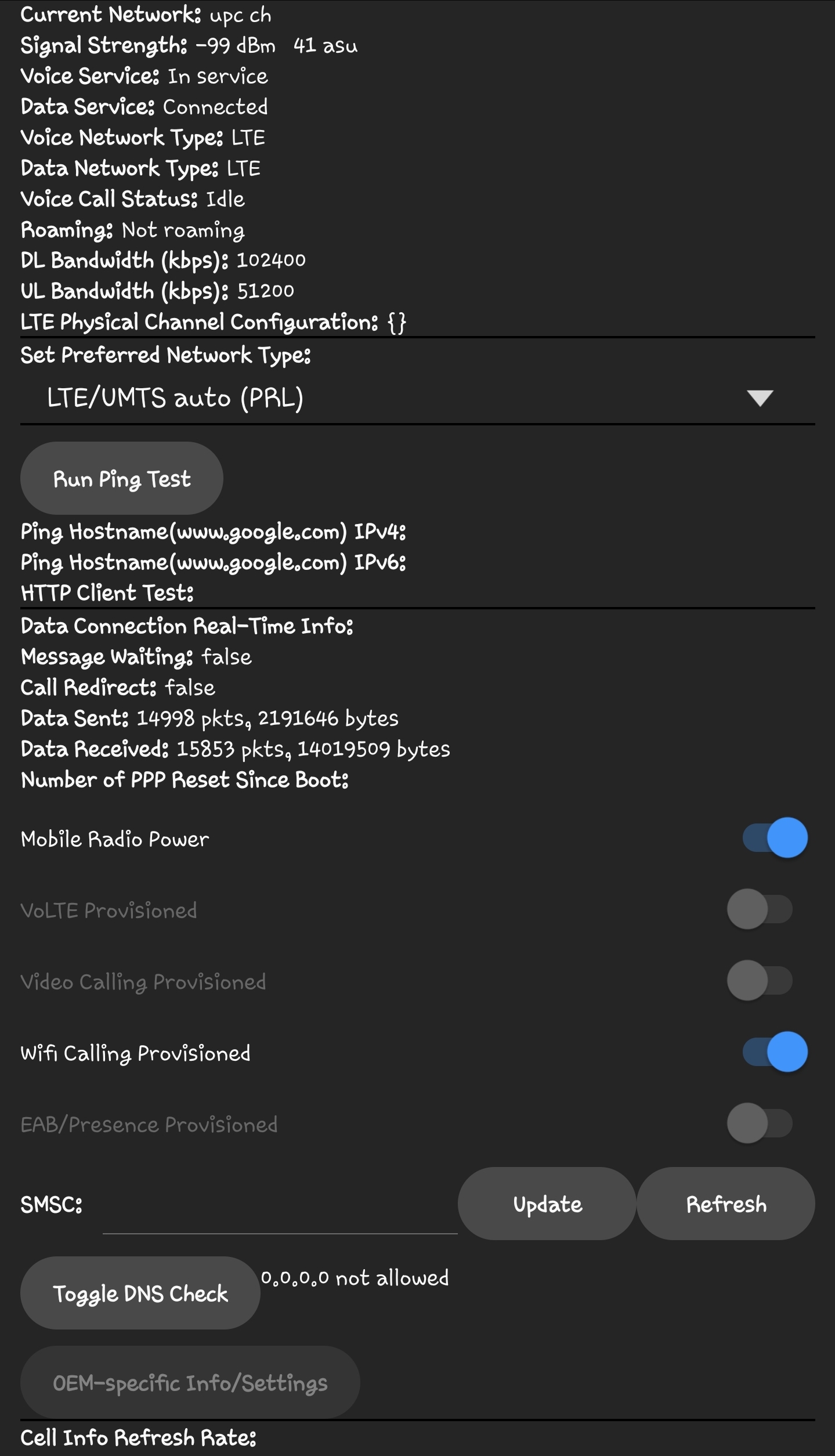Tap the Ping Hostname IPv4 result line

pyautogui.click(x=213, y=532)
